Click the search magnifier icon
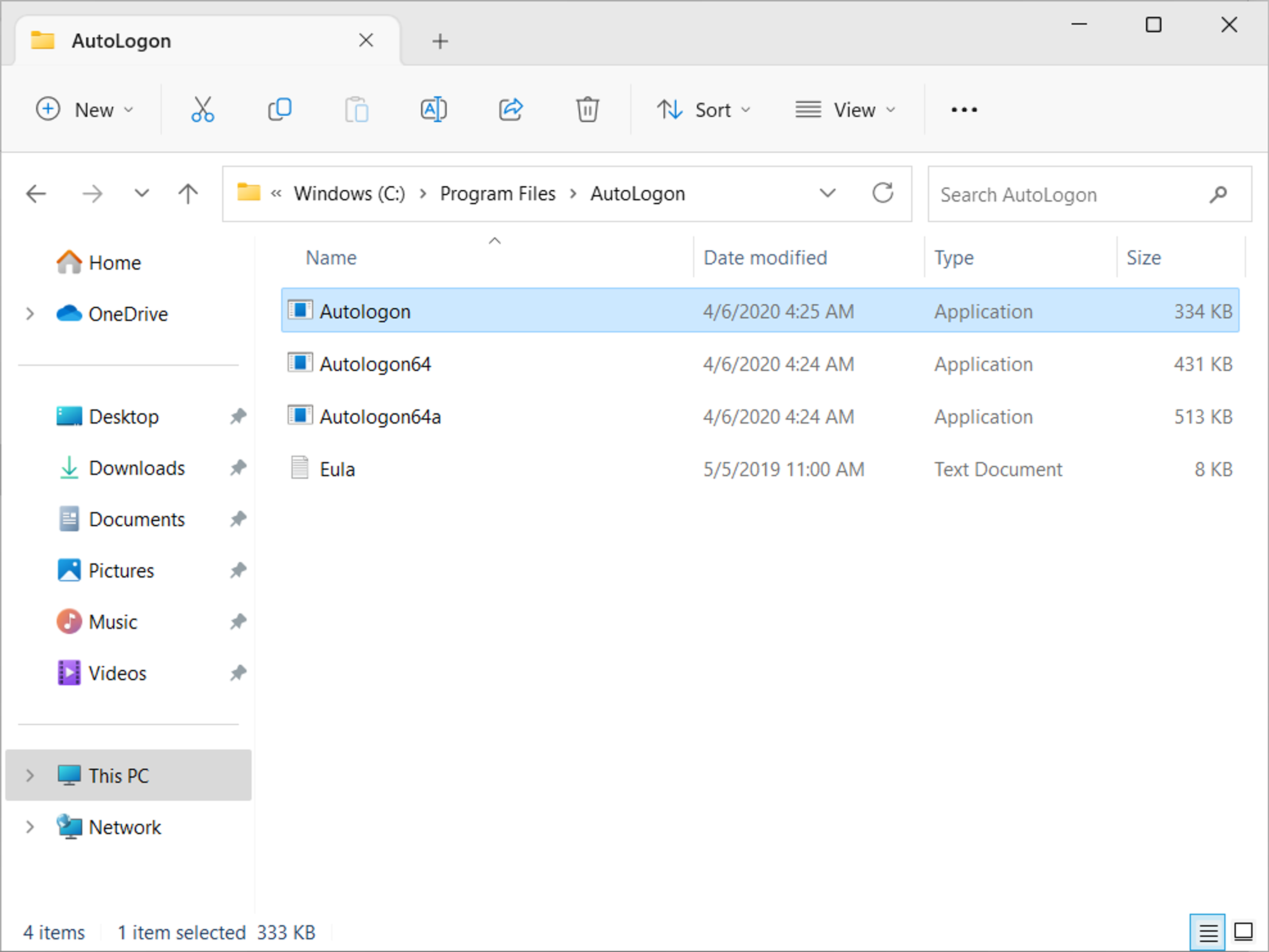This screenshot has height=952, width=1269. (1218, 194)
